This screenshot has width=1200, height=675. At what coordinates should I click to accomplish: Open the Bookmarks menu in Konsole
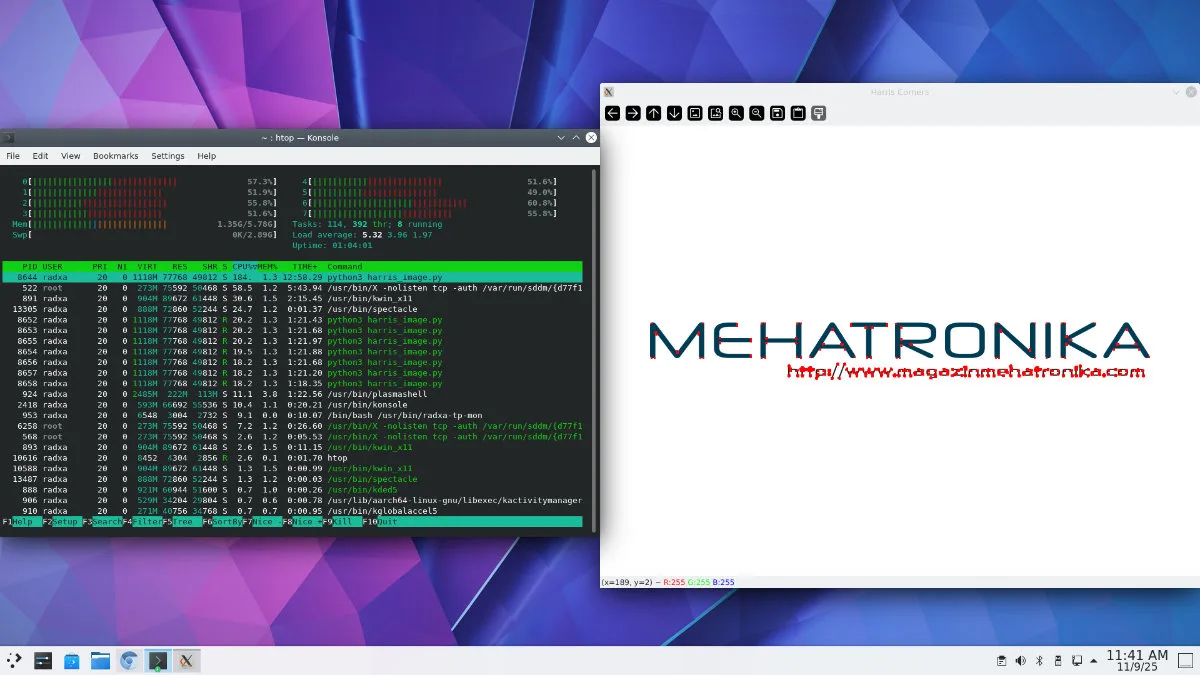coord(115,156)
